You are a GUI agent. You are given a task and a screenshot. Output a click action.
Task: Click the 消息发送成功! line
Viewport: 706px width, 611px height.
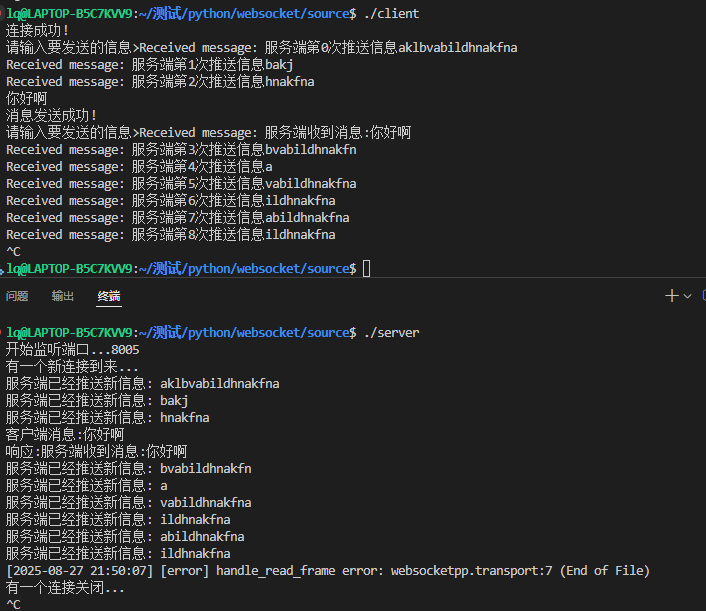(x=51, y=116)
